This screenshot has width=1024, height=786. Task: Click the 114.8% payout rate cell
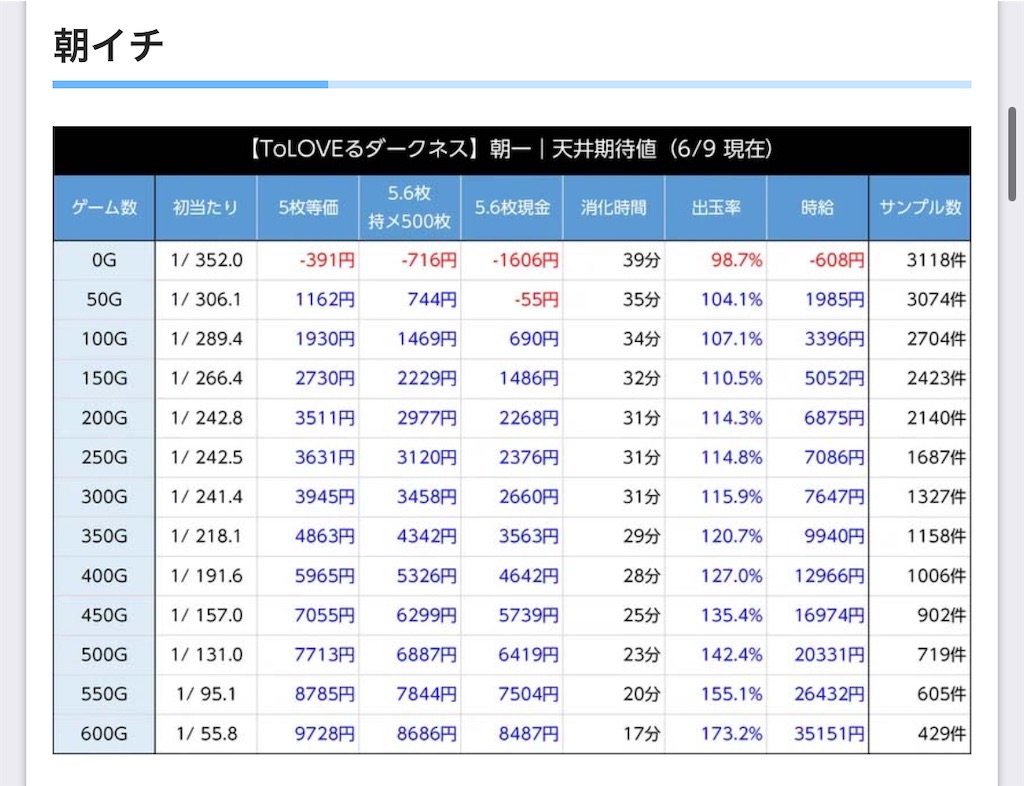715,457
